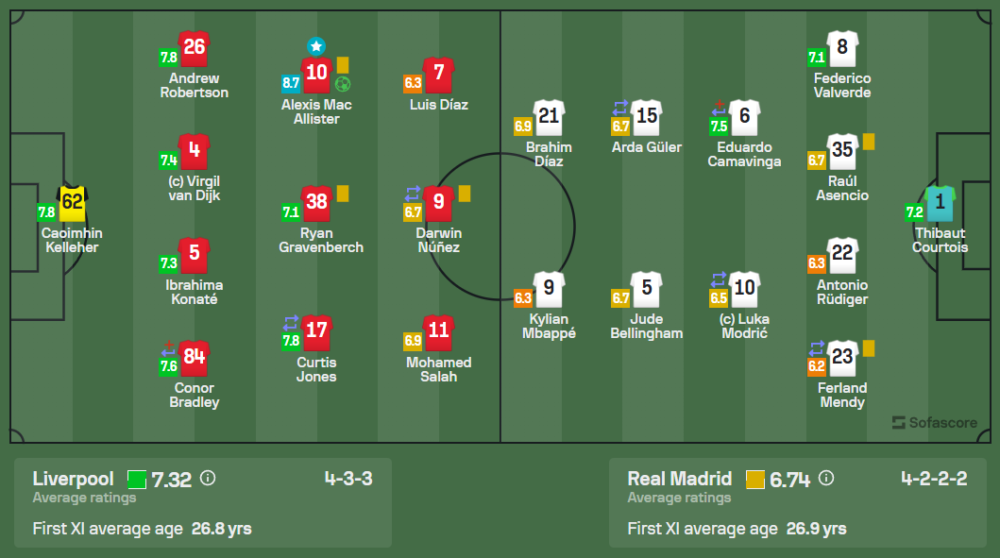This screenshot has width=1000, height=558.
Task: Click the 4-2-2-2 formation label
Action: (933, 478)
